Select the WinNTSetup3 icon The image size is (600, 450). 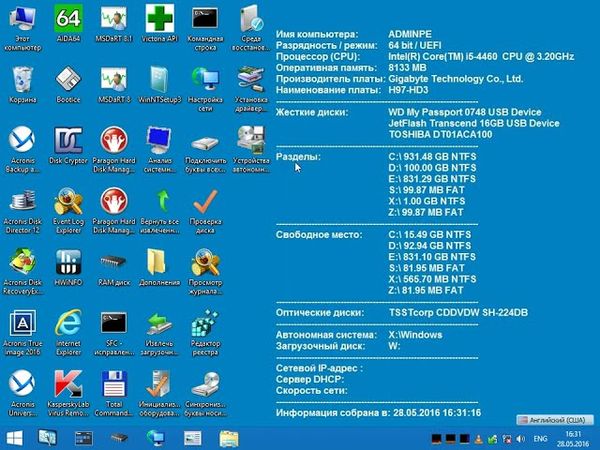pyautogui.click(x=160, y=84)
